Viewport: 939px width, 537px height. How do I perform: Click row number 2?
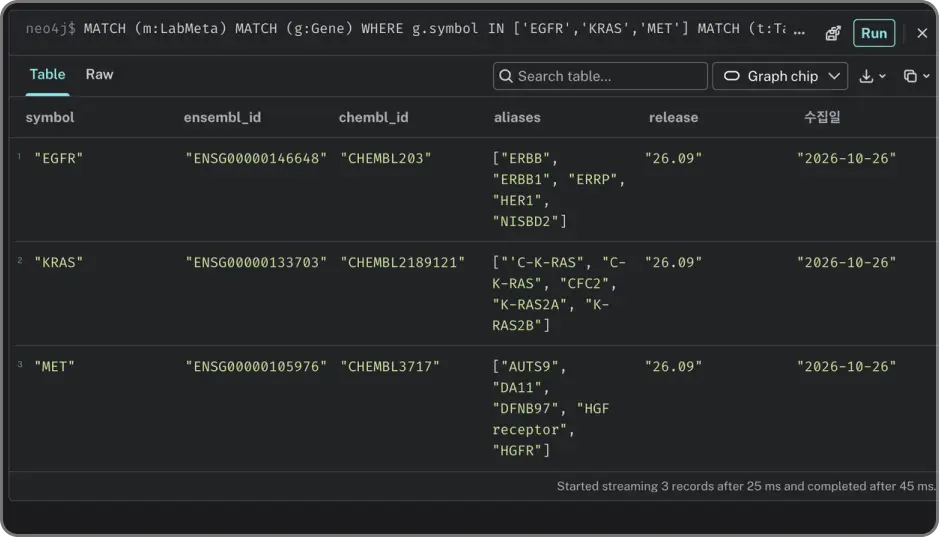[x=20, y=260]
